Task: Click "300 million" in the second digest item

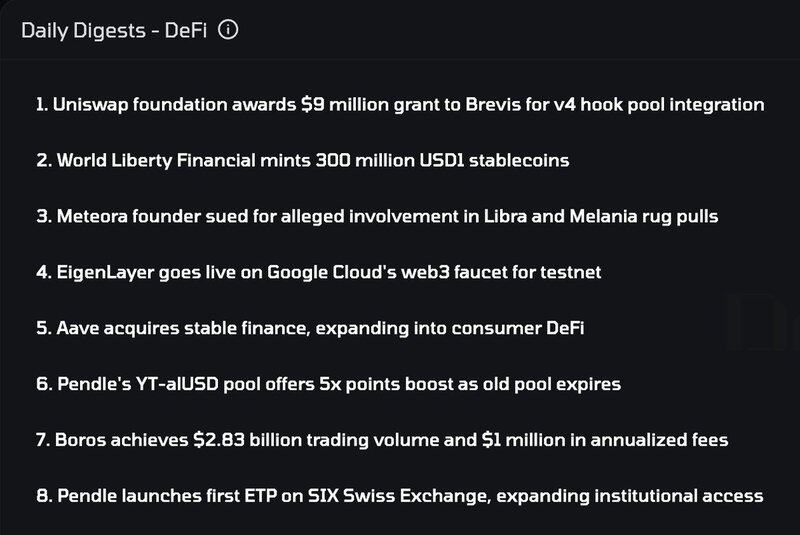Action: pos(347,160)
